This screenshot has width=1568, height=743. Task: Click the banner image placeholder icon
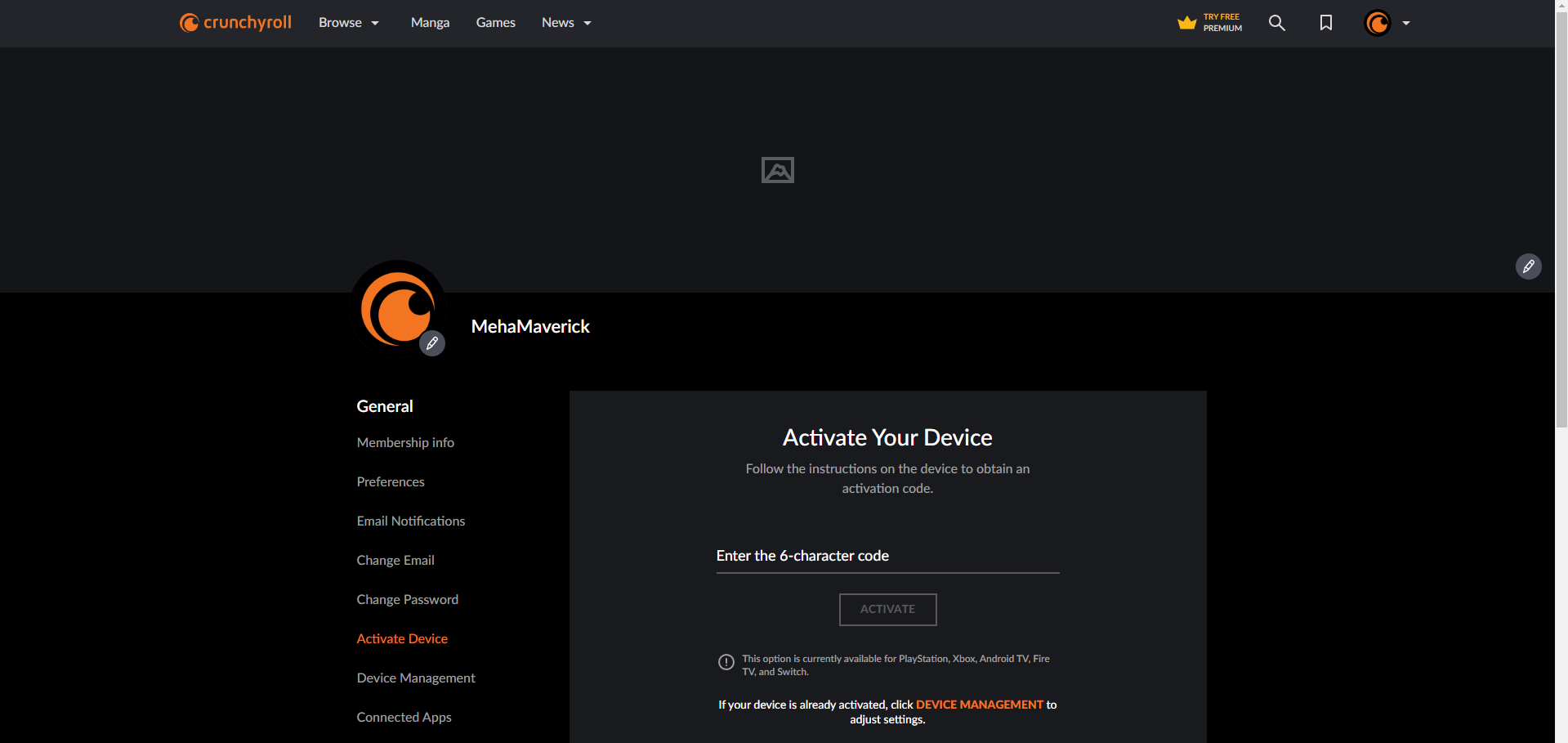point(777,170)
